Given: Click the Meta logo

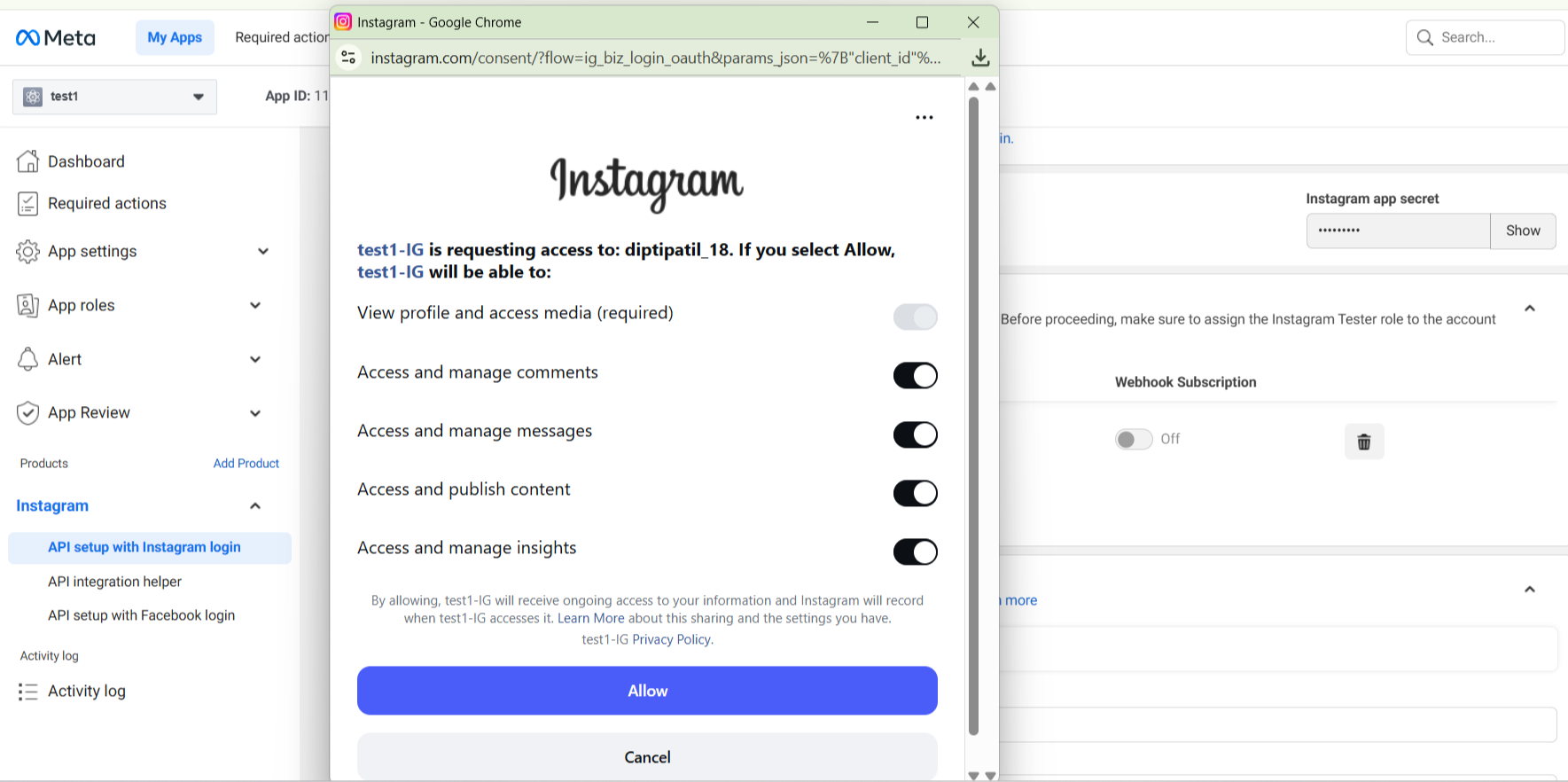Looking at the screenshot, I should pos(55,37).
